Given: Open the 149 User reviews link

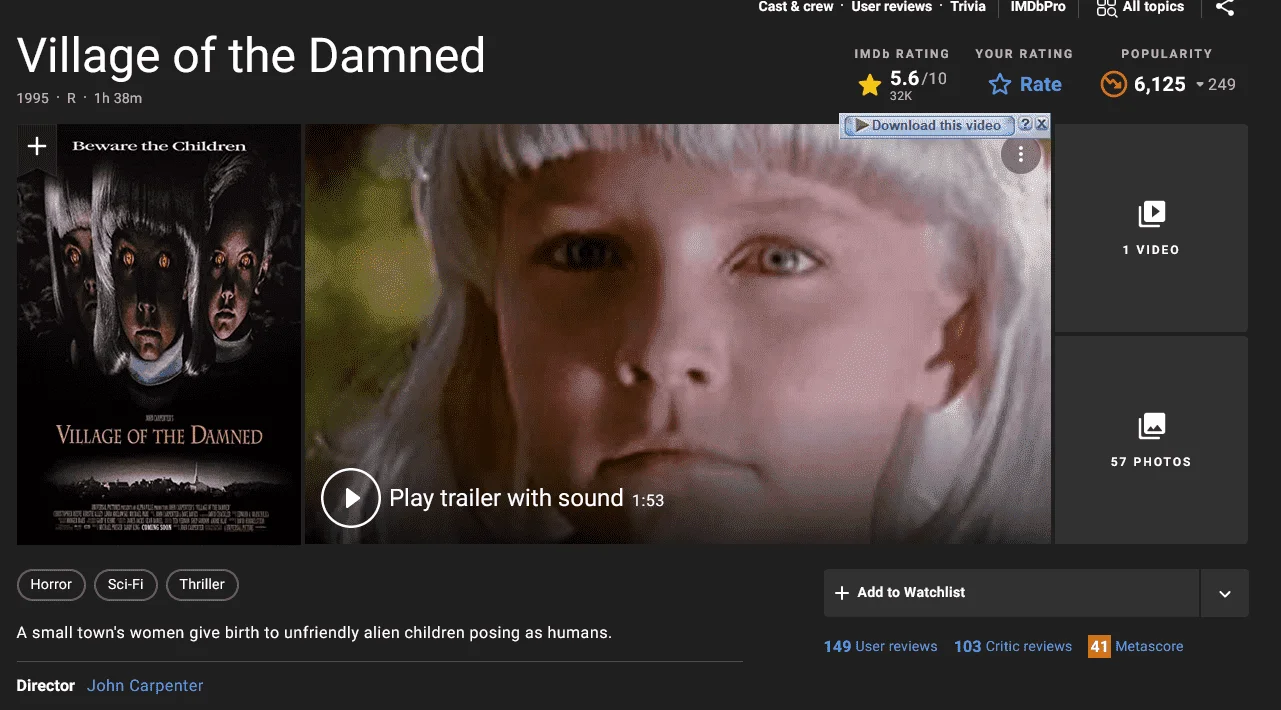Looking at the screenshot, I should click(881, 647).
